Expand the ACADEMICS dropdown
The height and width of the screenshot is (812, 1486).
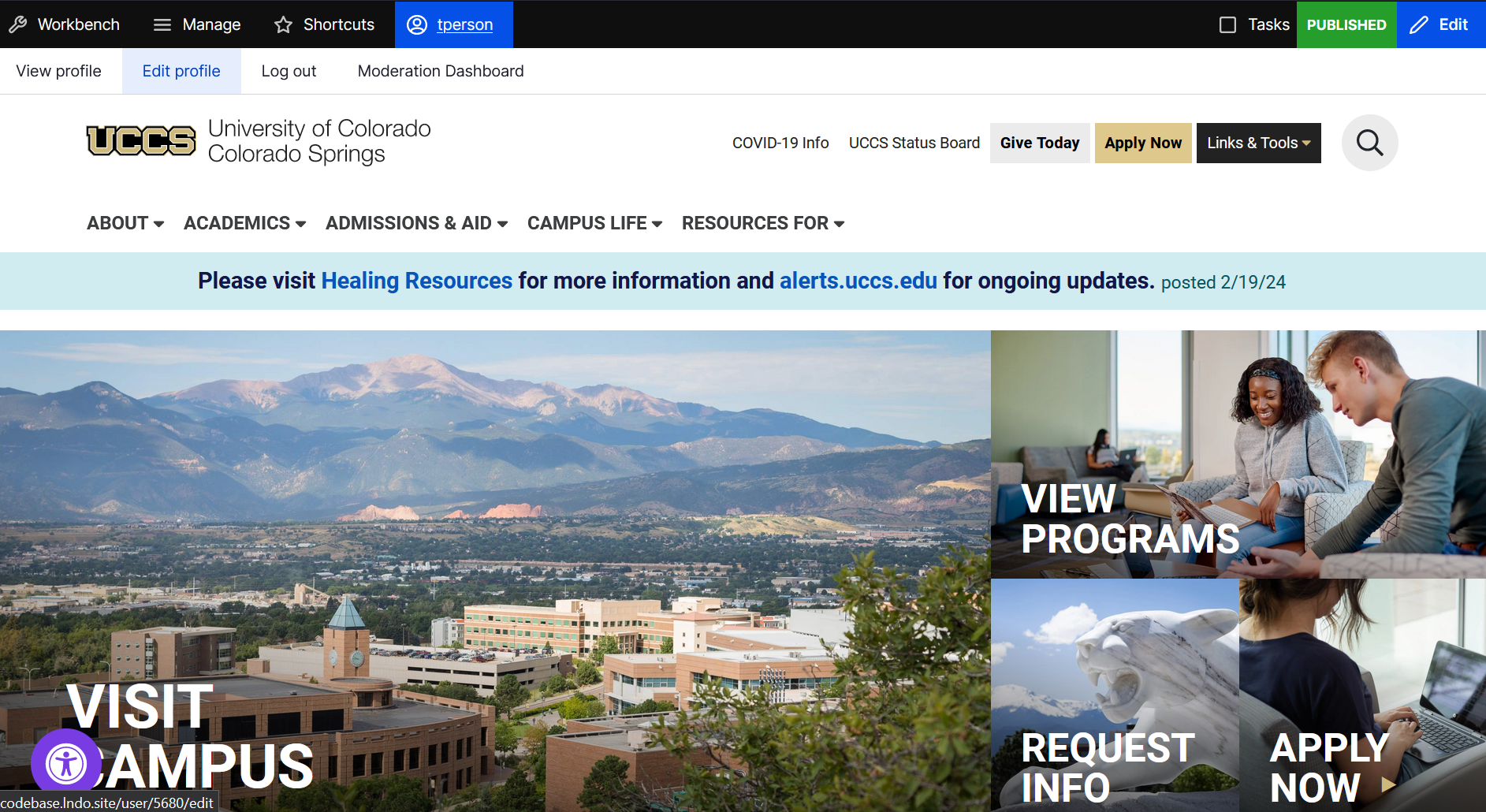[x=244, y=223]
